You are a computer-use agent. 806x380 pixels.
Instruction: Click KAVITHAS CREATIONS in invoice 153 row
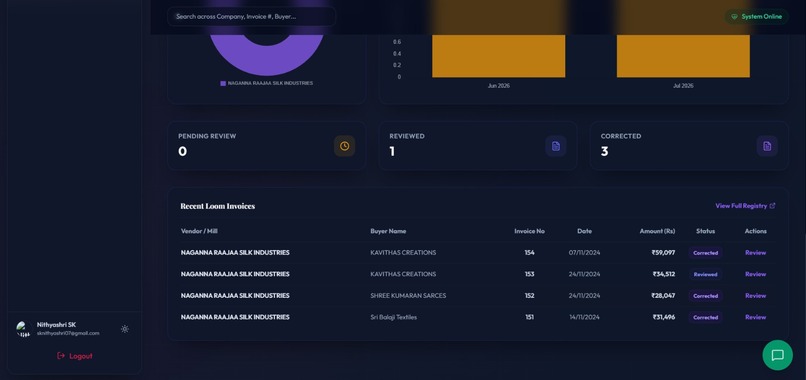click(x=403, y=274)
